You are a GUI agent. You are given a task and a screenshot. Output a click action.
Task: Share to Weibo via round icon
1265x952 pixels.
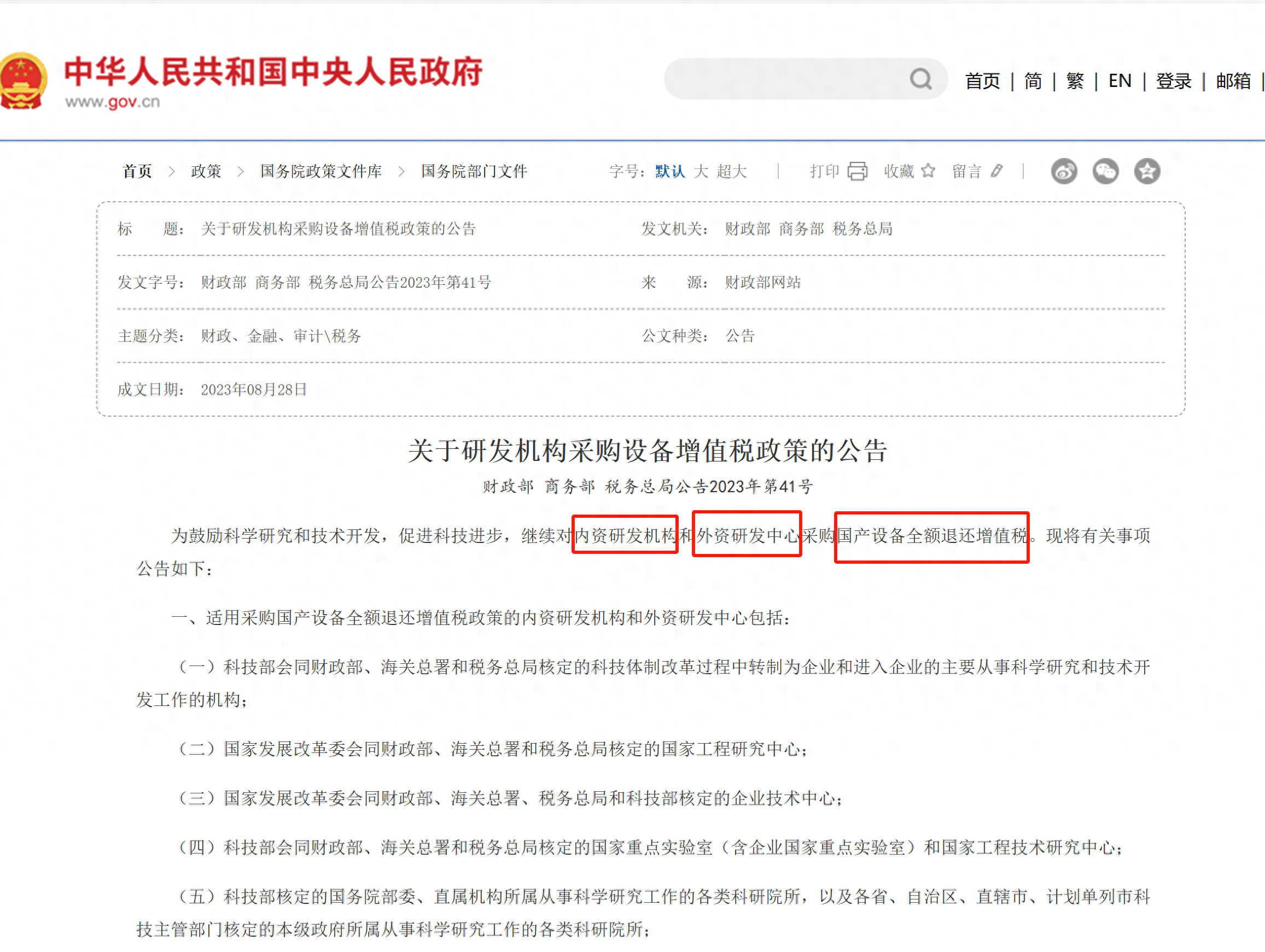click(x=1063, y=171)
